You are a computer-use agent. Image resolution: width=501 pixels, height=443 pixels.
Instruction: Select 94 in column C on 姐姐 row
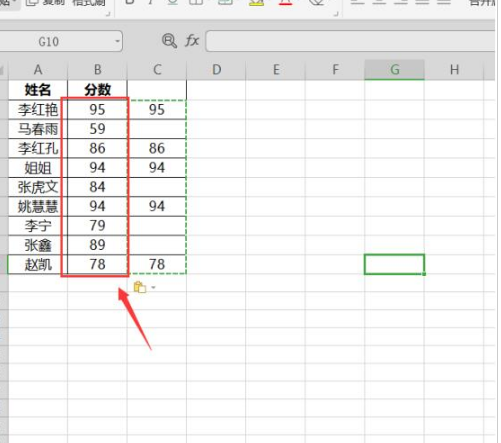click(157, 168)
